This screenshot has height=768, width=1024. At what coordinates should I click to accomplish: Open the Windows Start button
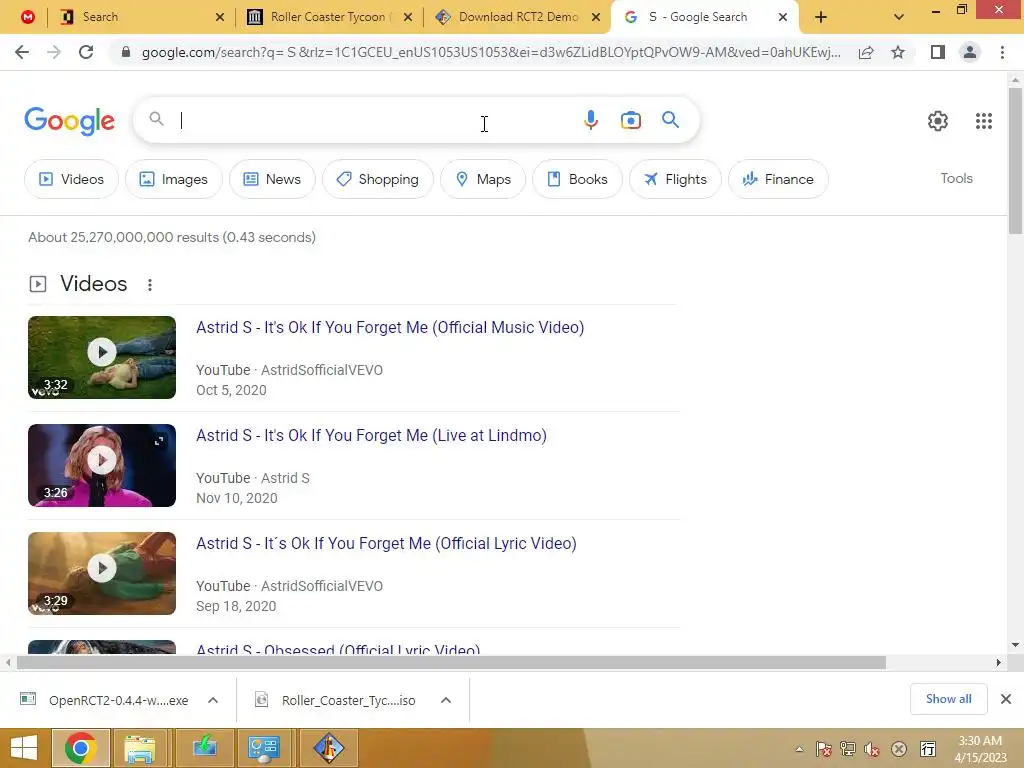[24, 748]
